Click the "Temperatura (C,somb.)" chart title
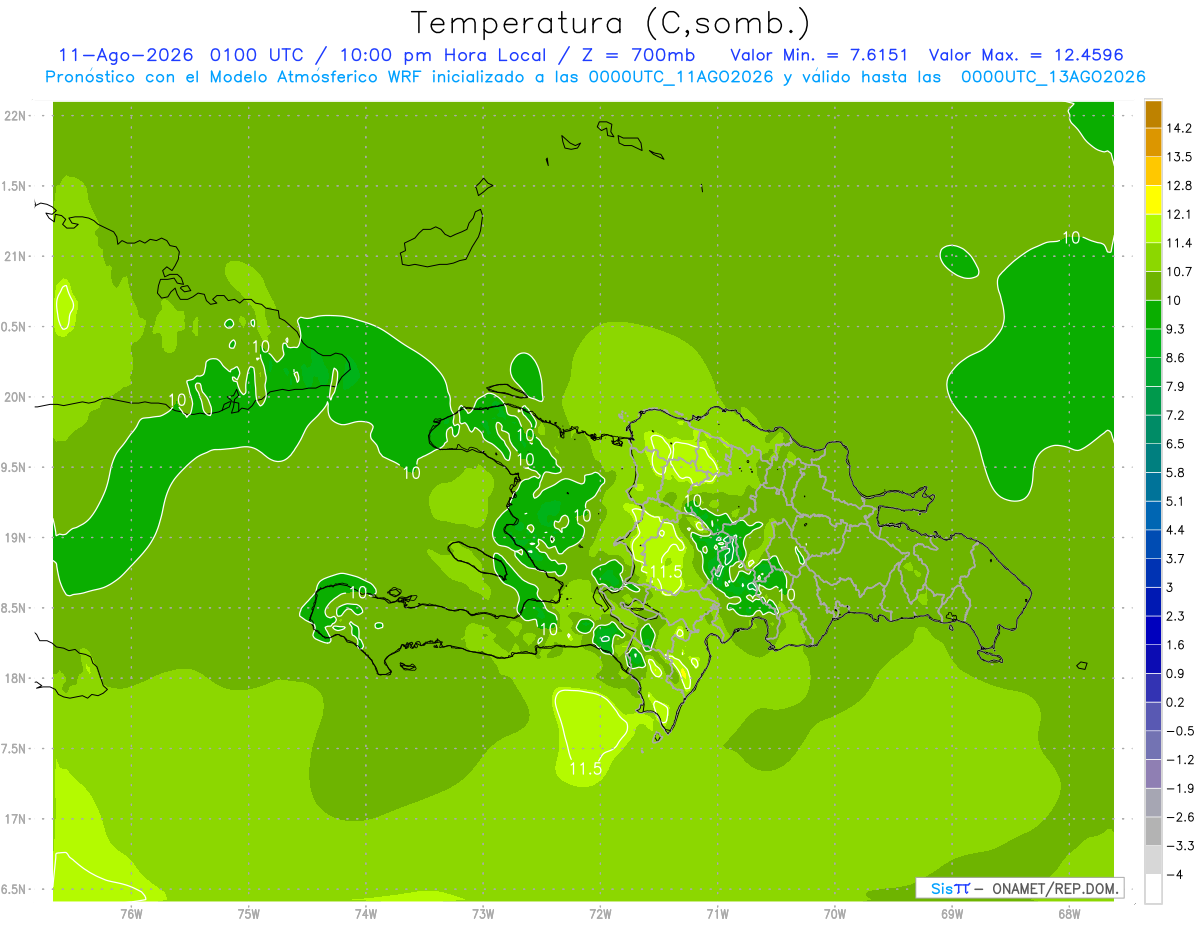 click(611, 23)
